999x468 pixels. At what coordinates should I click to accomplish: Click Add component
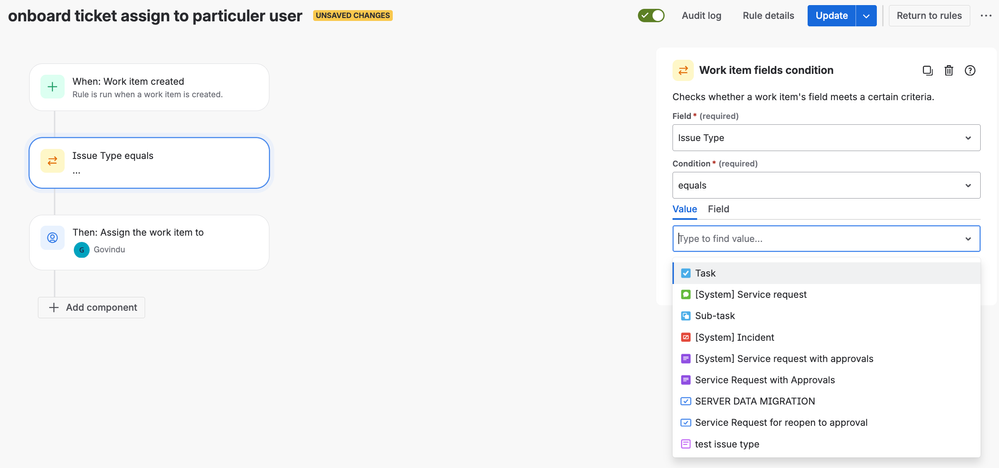[x=91, y=308]
